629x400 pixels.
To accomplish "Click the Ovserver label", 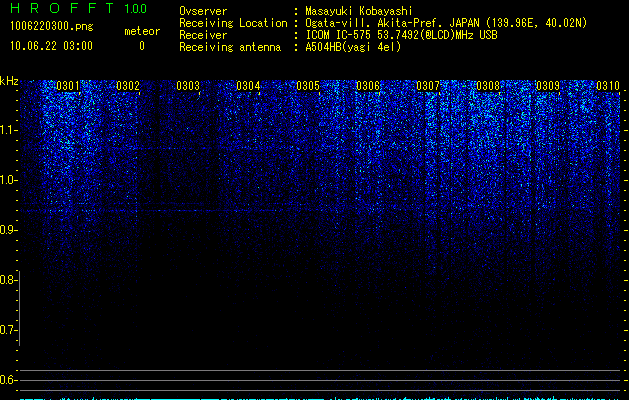I will 203,11.
